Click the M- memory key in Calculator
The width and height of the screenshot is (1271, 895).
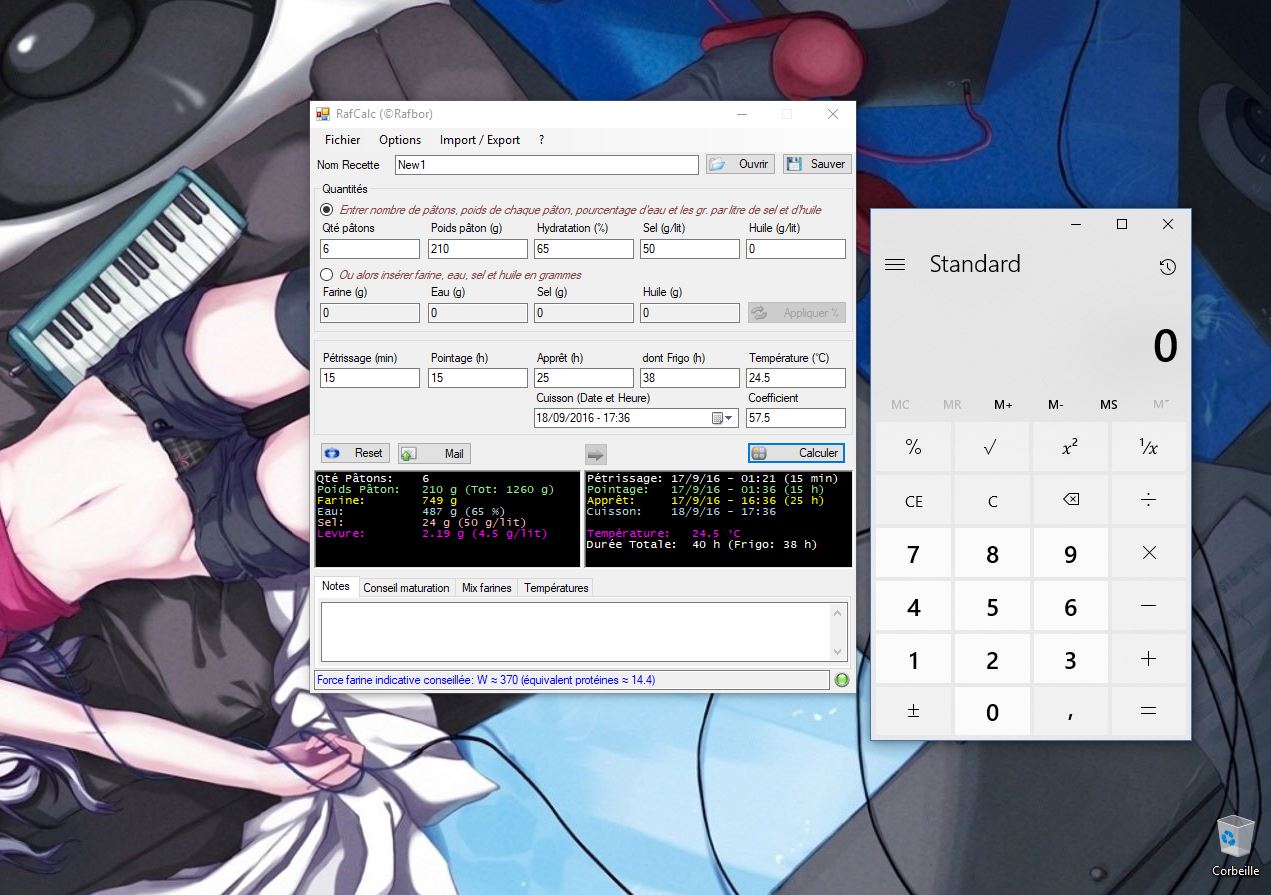pyautogui.click(x=1055, y=404)
